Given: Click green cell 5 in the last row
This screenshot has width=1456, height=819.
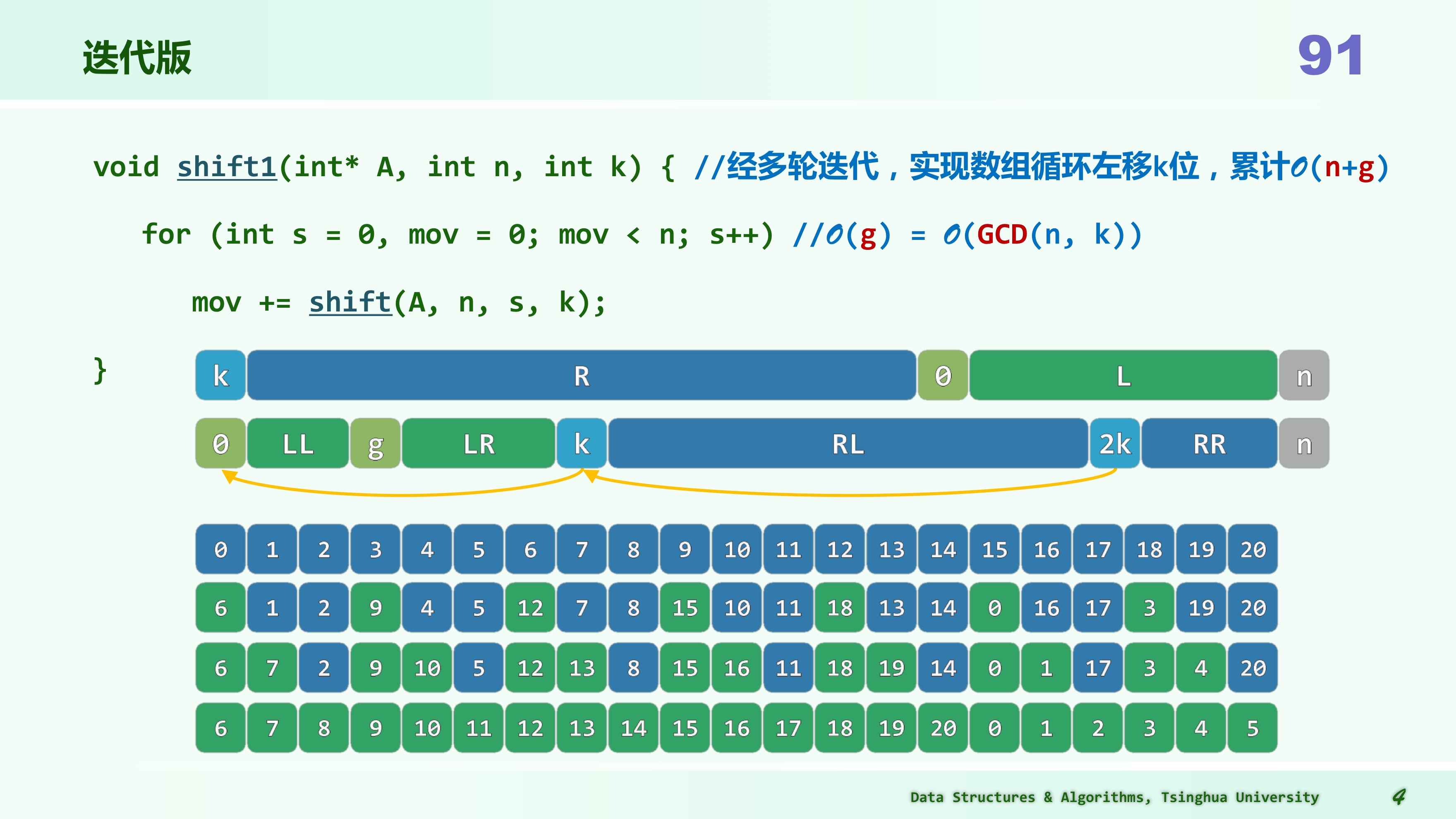Looking at the screenshot, I should point(1252,728).
